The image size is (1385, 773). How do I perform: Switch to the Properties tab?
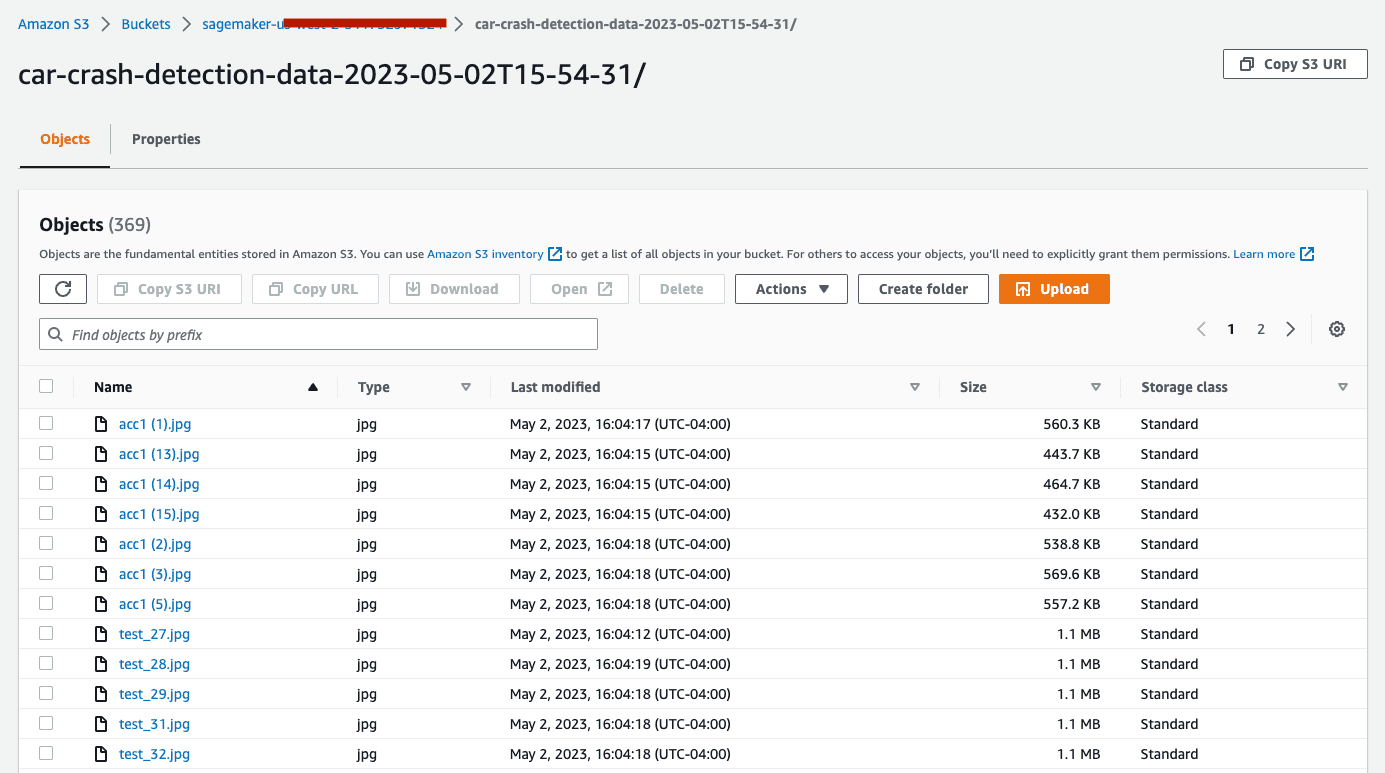(x=166, y=139)
